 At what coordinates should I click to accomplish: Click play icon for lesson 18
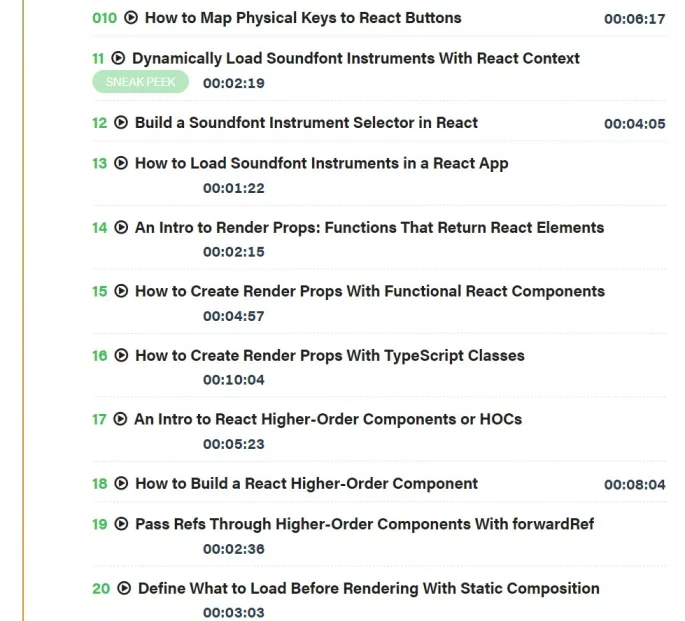pyautogui.click(x=121, y=483)
